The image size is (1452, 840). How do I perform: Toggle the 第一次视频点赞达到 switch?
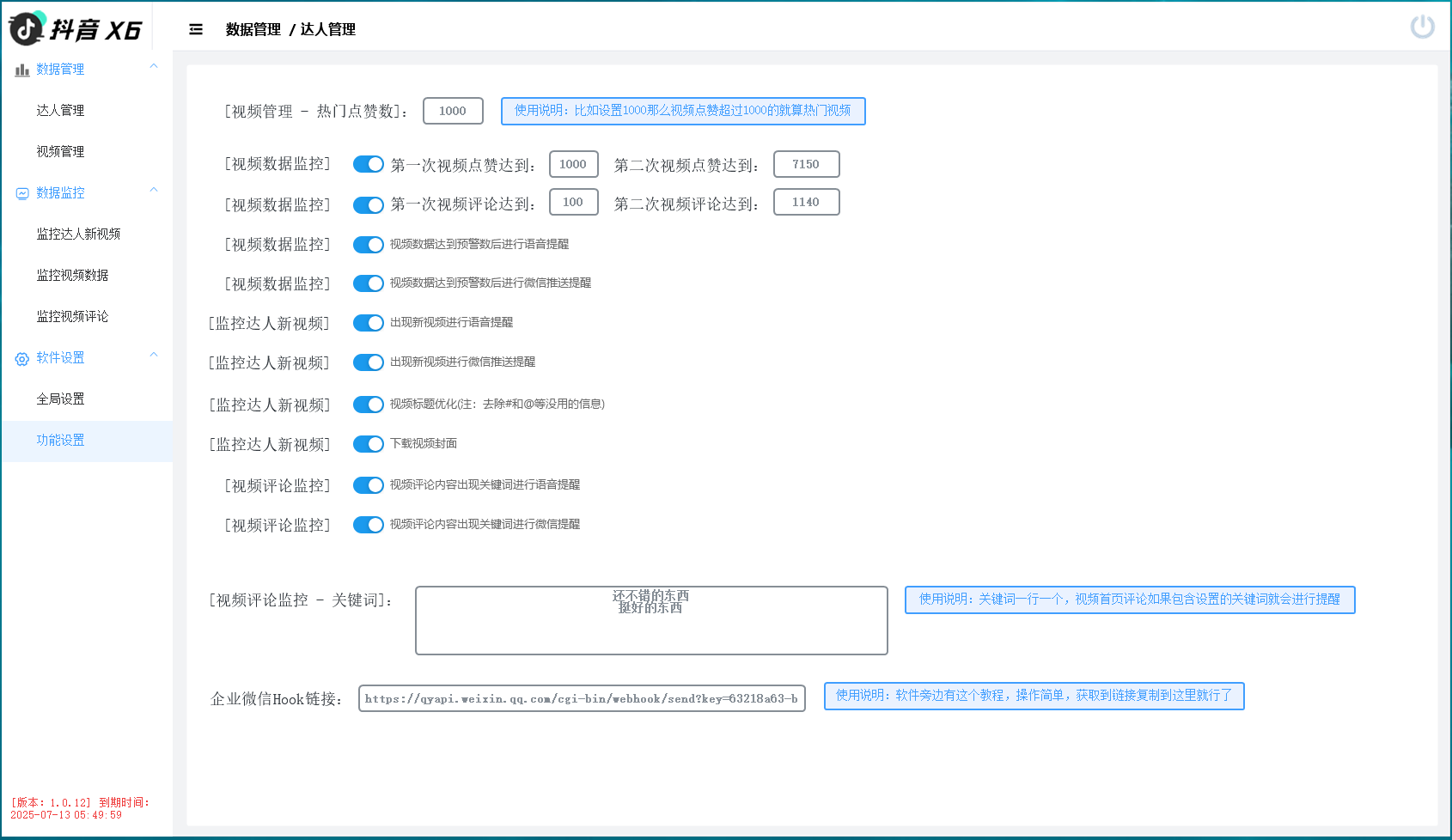click(369, 164)
